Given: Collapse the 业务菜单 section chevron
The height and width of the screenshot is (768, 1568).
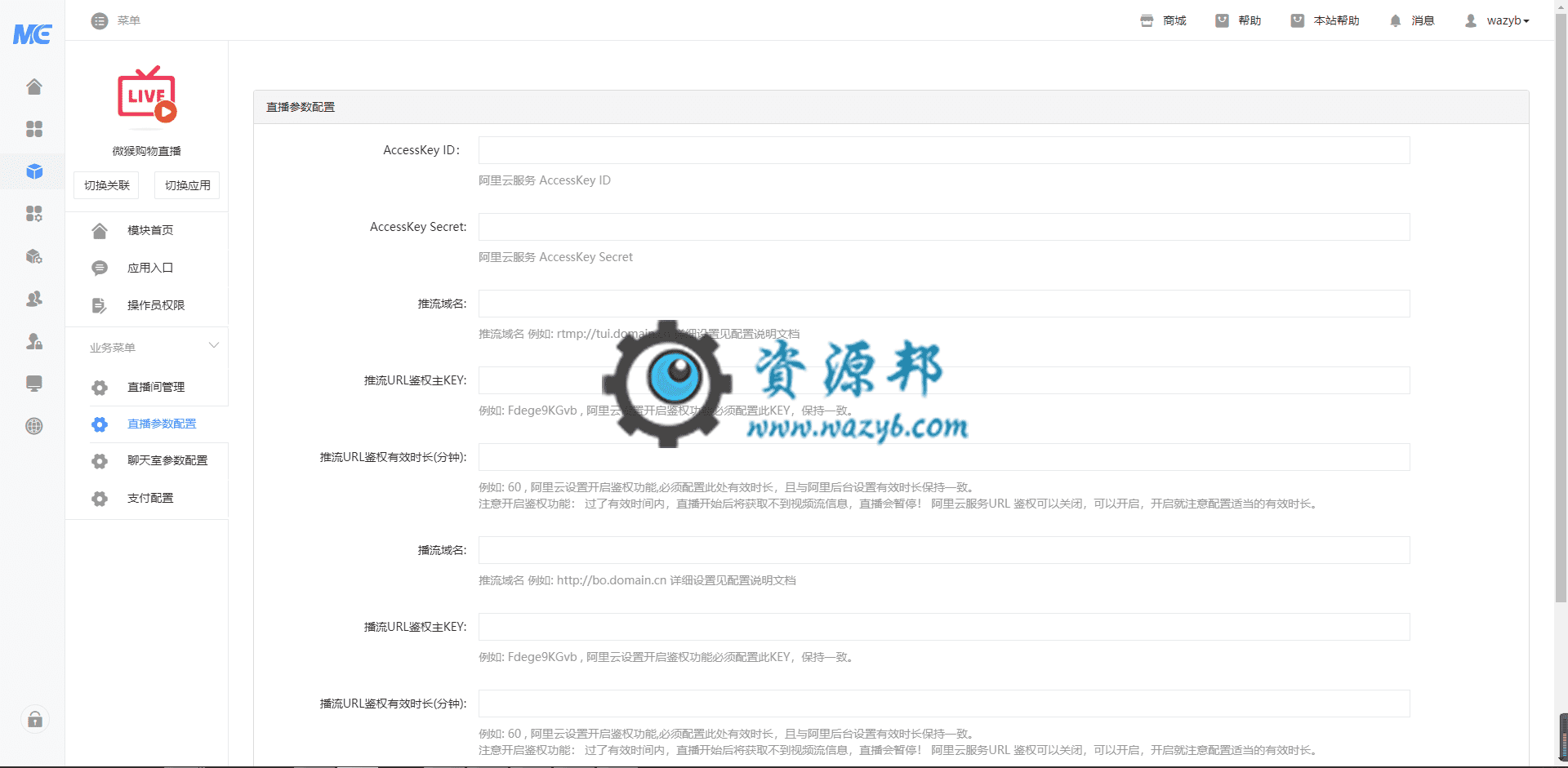Looking at the screenshot, I should pyautogui.click(x=214, y=345).
